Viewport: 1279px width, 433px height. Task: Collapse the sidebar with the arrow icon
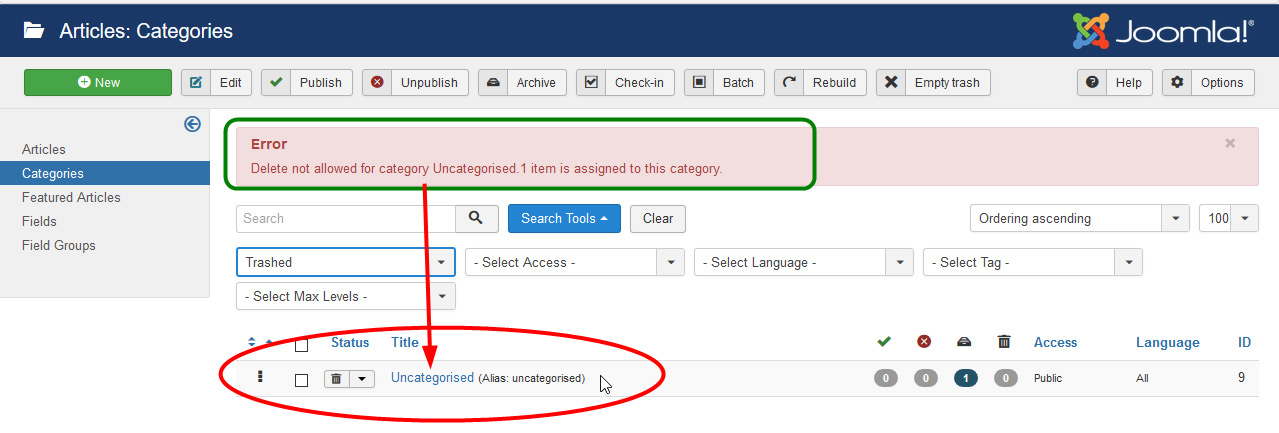[x=193, y=124]
